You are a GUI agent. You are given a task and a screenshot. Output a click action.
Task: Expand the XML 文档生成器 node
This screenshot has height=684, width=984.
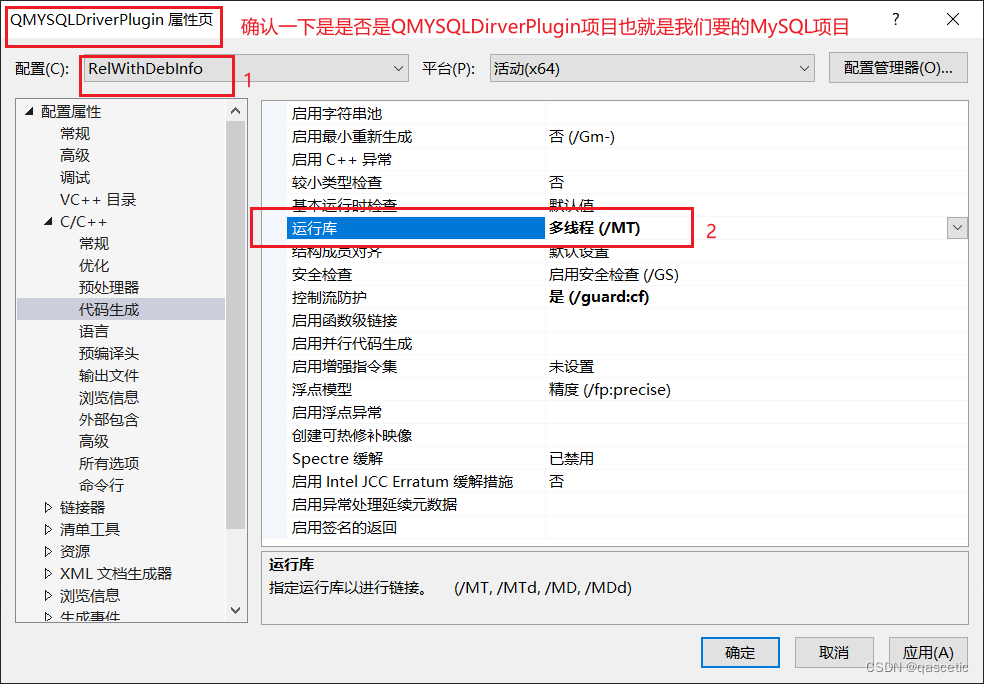(x=48, y=573)
